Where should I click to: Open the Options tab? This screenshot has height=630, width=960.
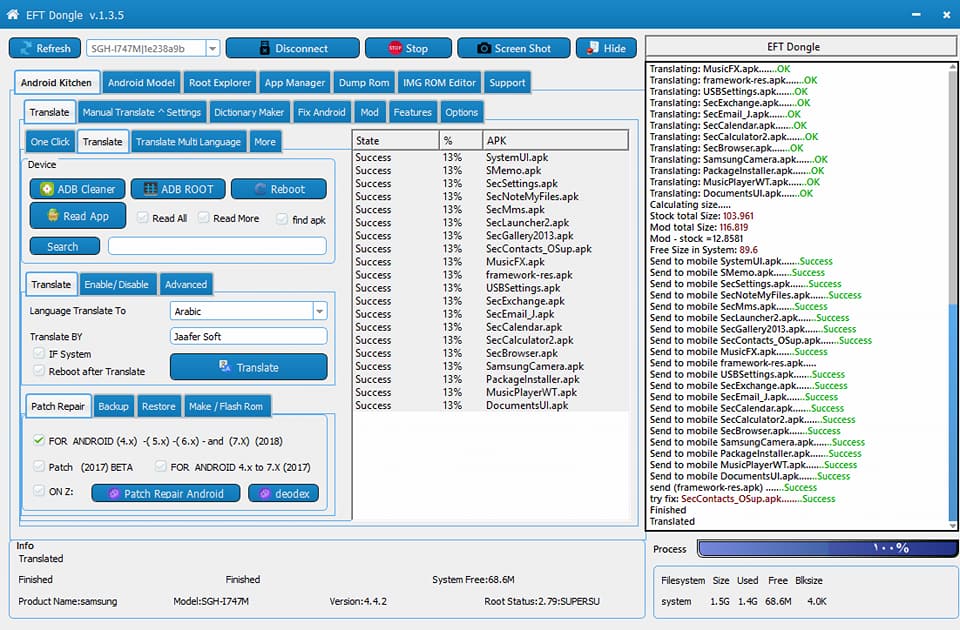461,113
